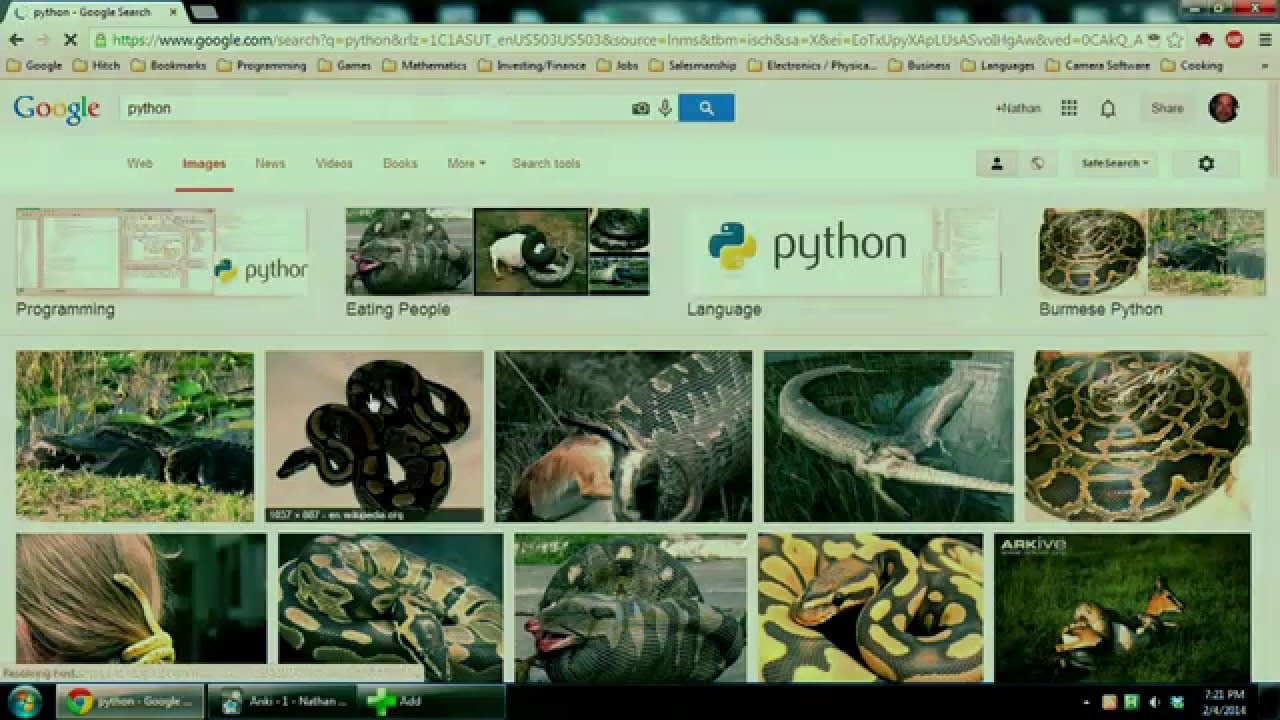
Task: Switch to the Web tab
Action: pyautogui.click(x=139, y=163)
